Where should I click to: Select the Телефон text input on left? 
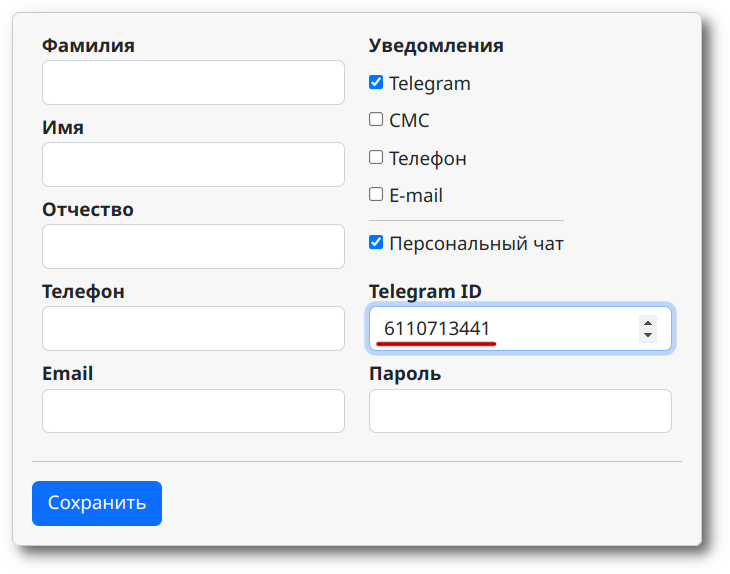click(193, 328)
